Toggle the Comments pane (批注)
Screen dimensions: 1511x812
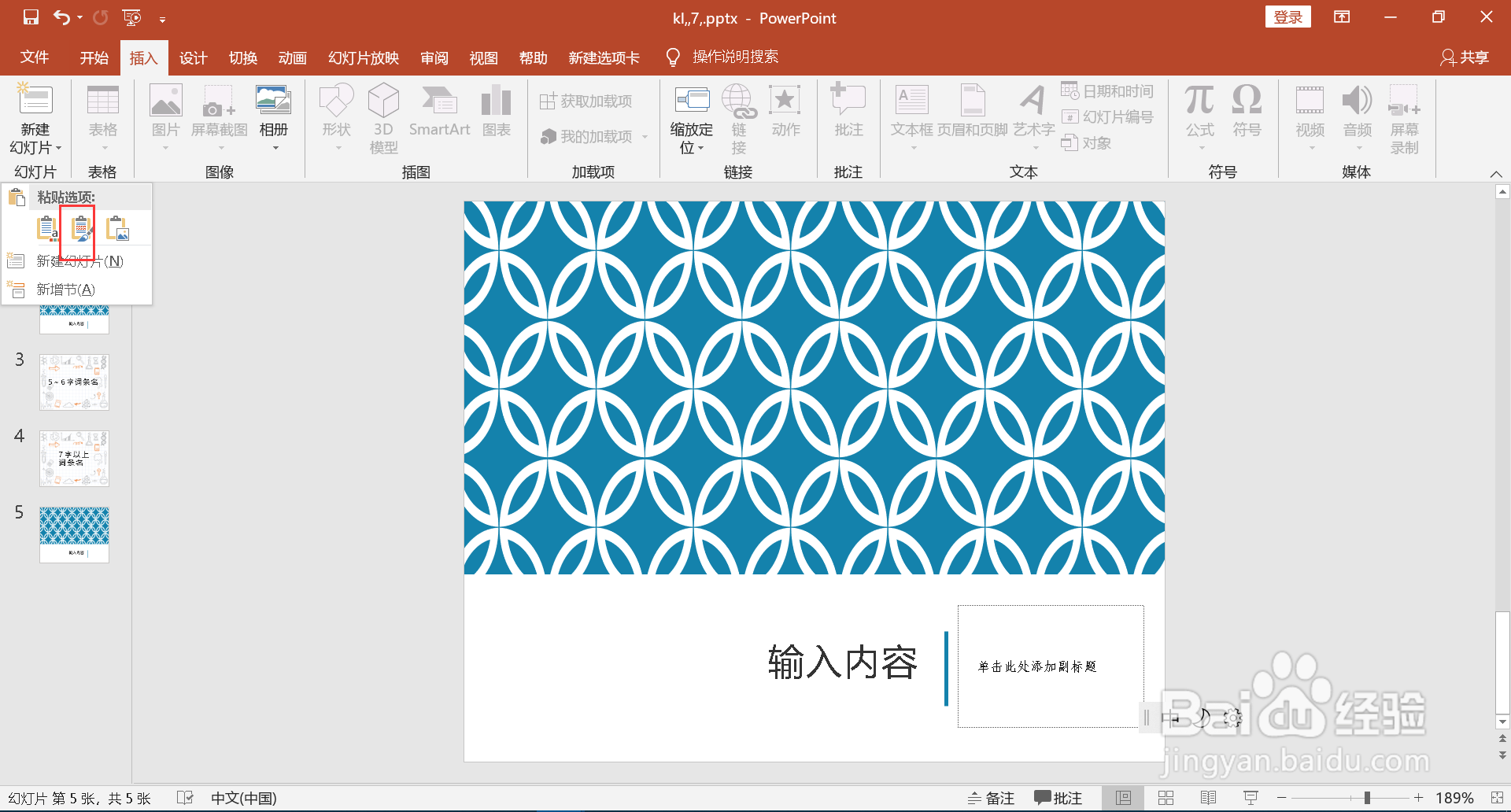pyautogui.click(x=1058, y=798)
